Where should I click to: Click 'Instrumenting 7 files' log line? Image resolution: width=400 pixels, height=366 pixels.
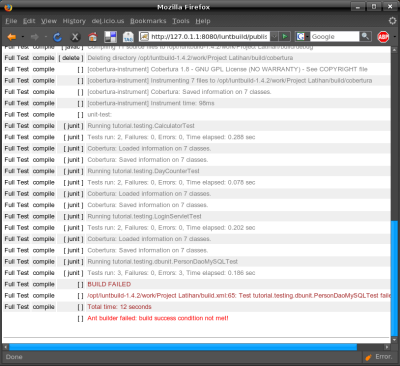(230, 80)
